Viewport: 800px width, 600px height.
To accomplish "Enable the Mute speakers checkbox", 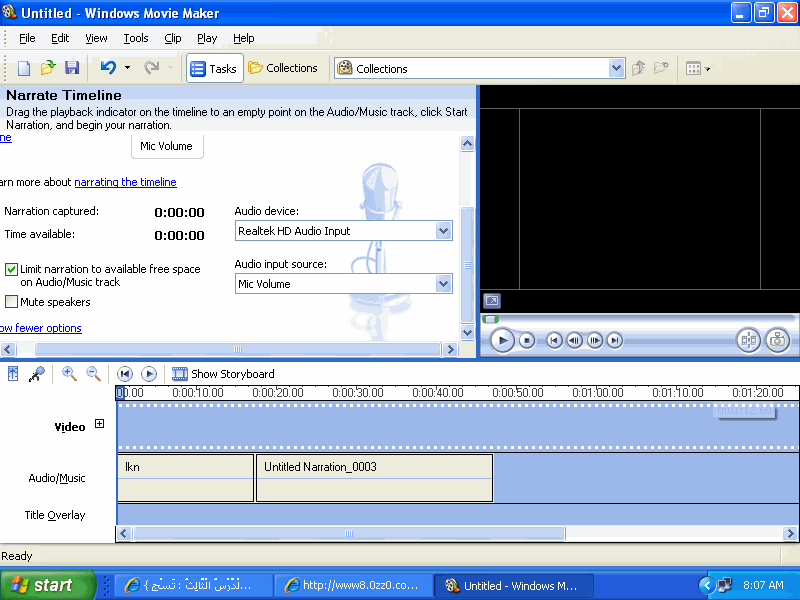I will [x=12, y=302].
